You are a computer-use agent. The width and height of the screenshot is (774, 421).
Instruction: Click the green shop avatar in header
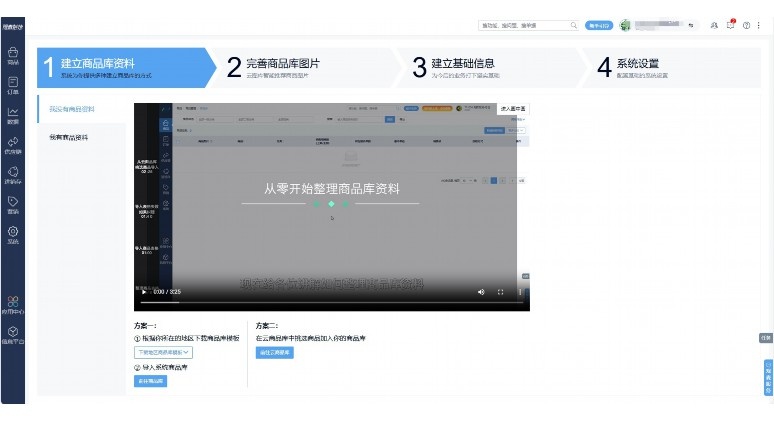(625, 25)
